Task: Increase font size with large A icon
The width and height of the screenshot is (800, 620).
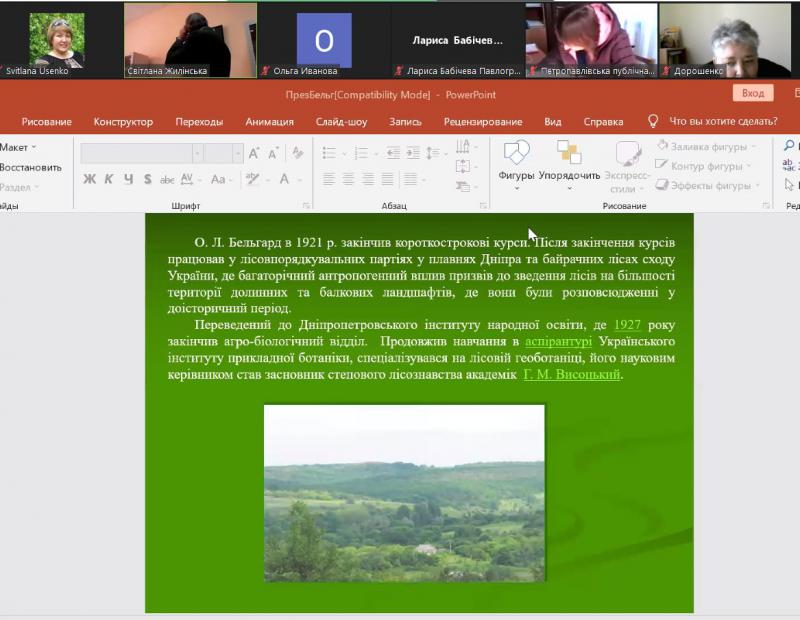Action: (254, 153)
